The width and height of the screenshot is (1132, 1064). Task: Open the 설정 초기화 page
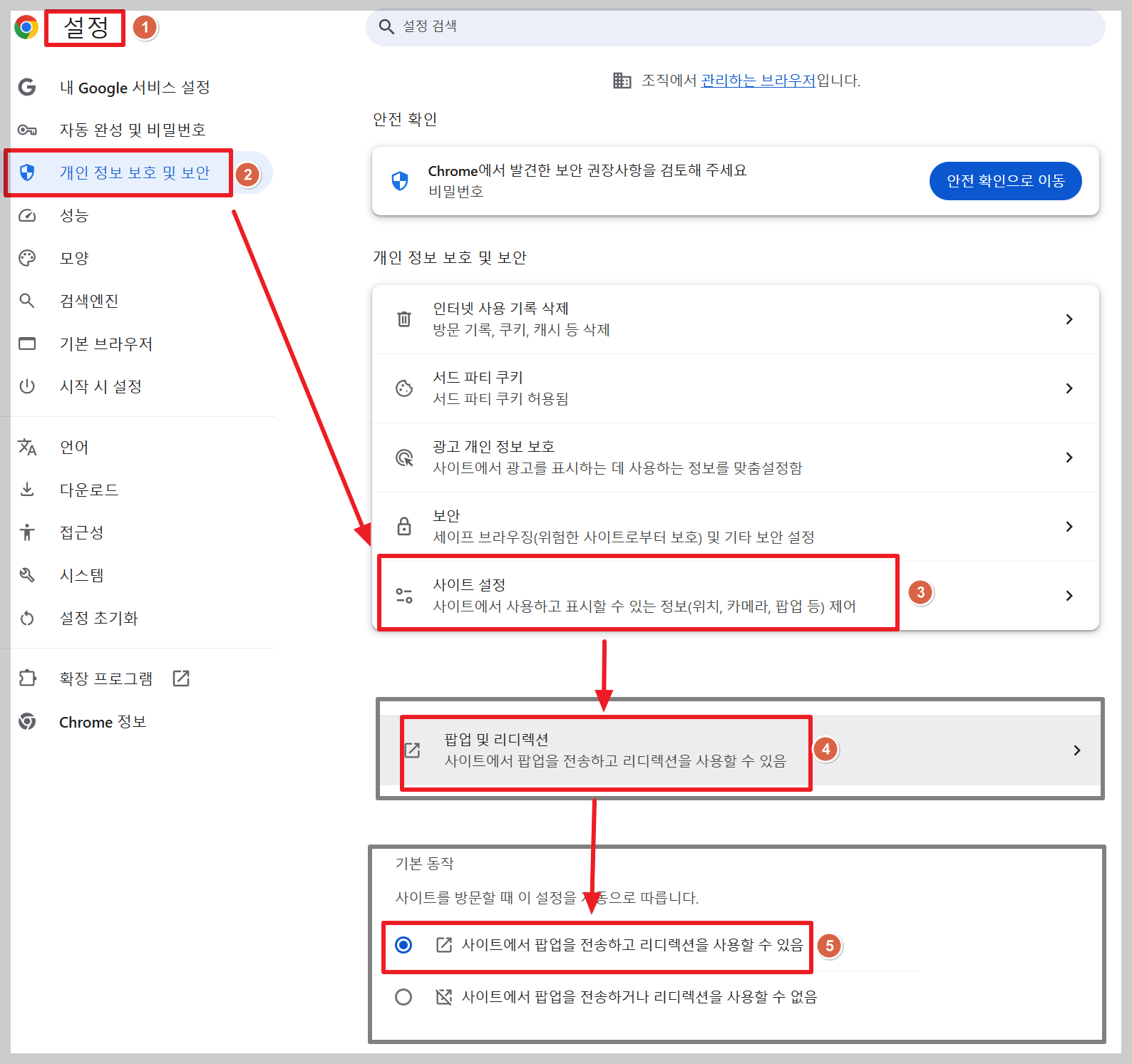click(x=98, y=618)
